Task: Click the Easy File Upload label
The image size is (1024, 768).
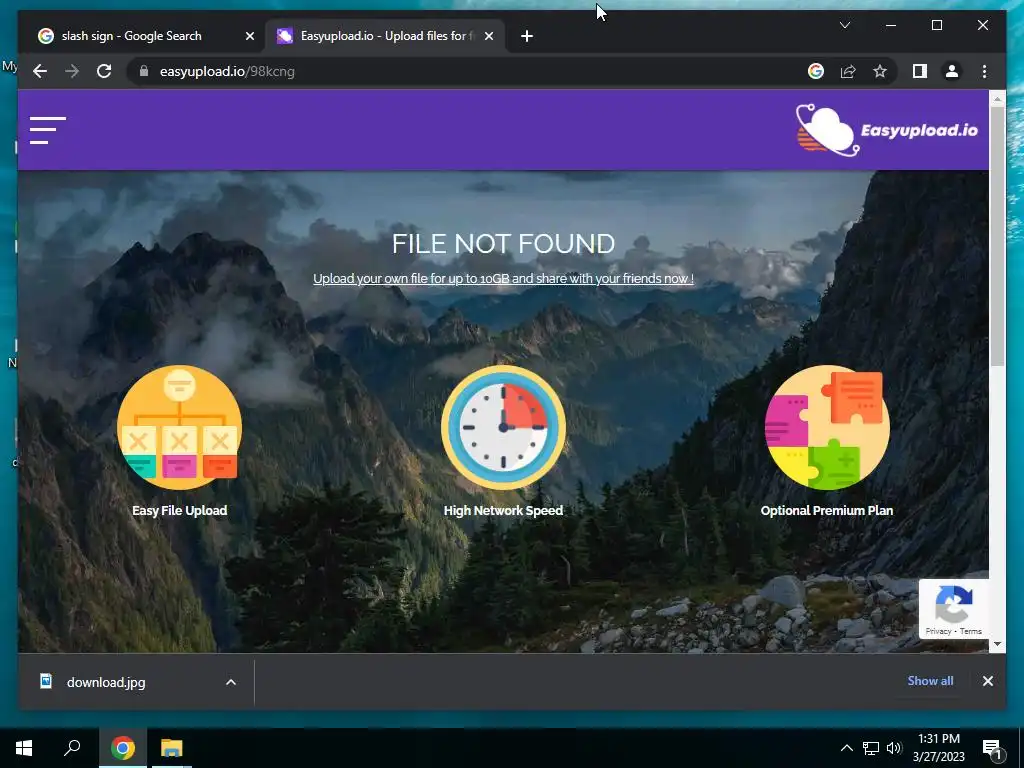Action: pyautogui.click(x=180, y=511)
